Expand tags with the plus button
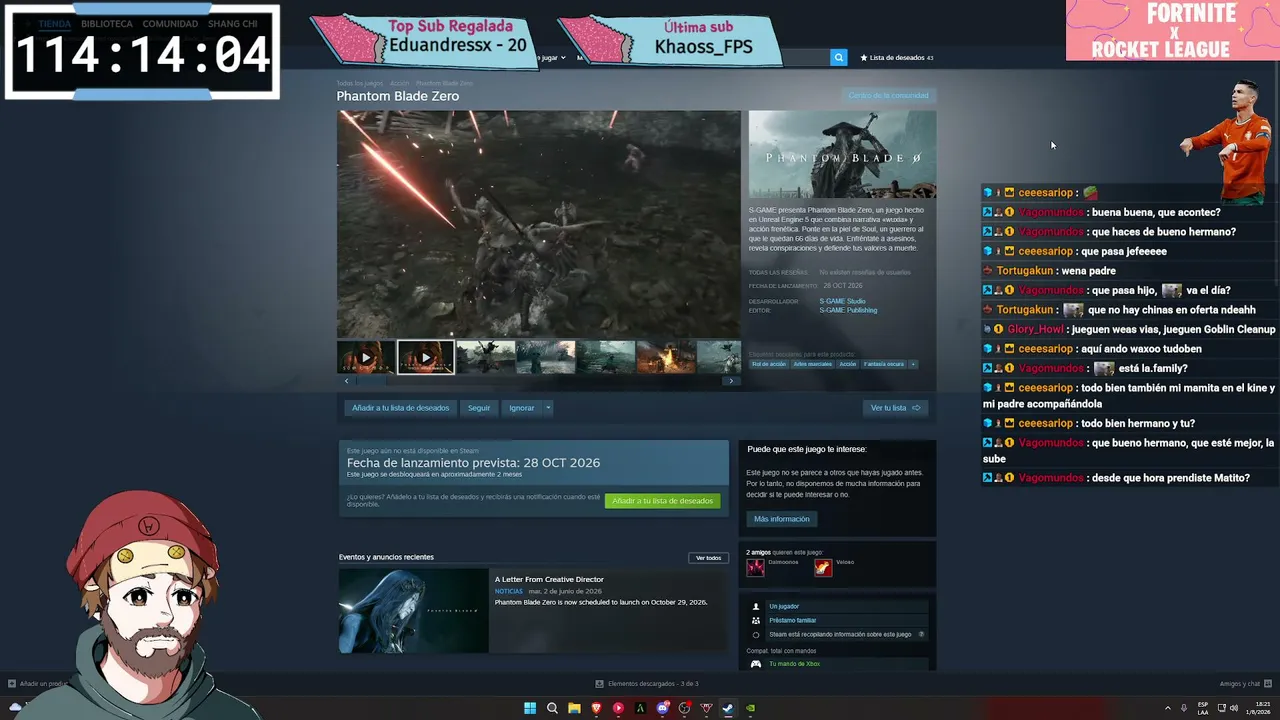The image size is (1280, 720). coord(913,364)
